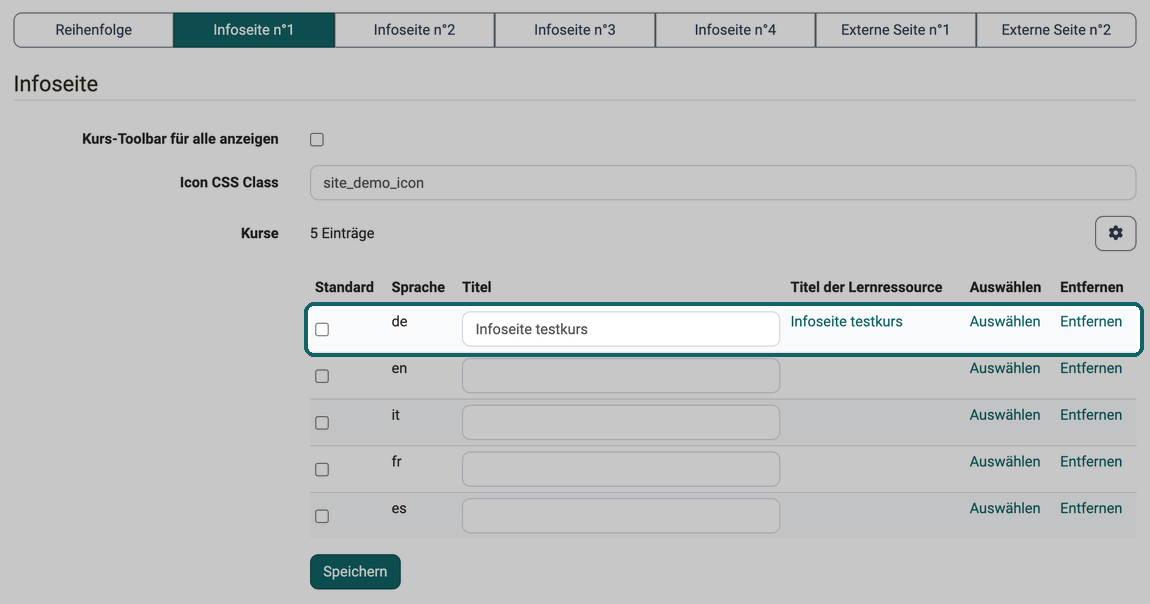The width and height of the screenshot is (1150, 604).
Task: Click Entfernen in the es row
Action: [1091, 508]
